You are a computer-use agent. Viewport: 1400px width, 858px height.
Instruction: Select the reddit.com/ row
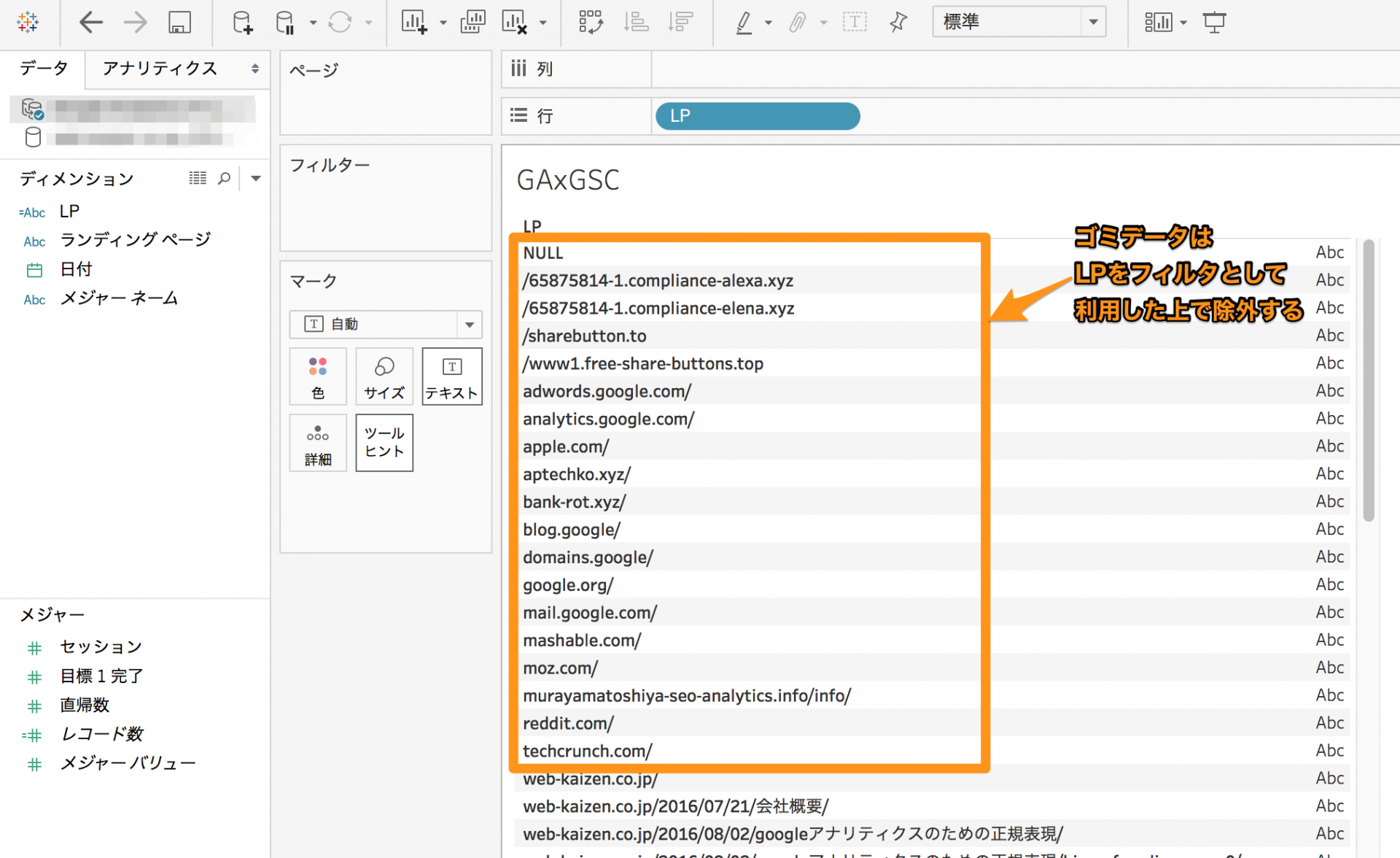tap(569, 723)
